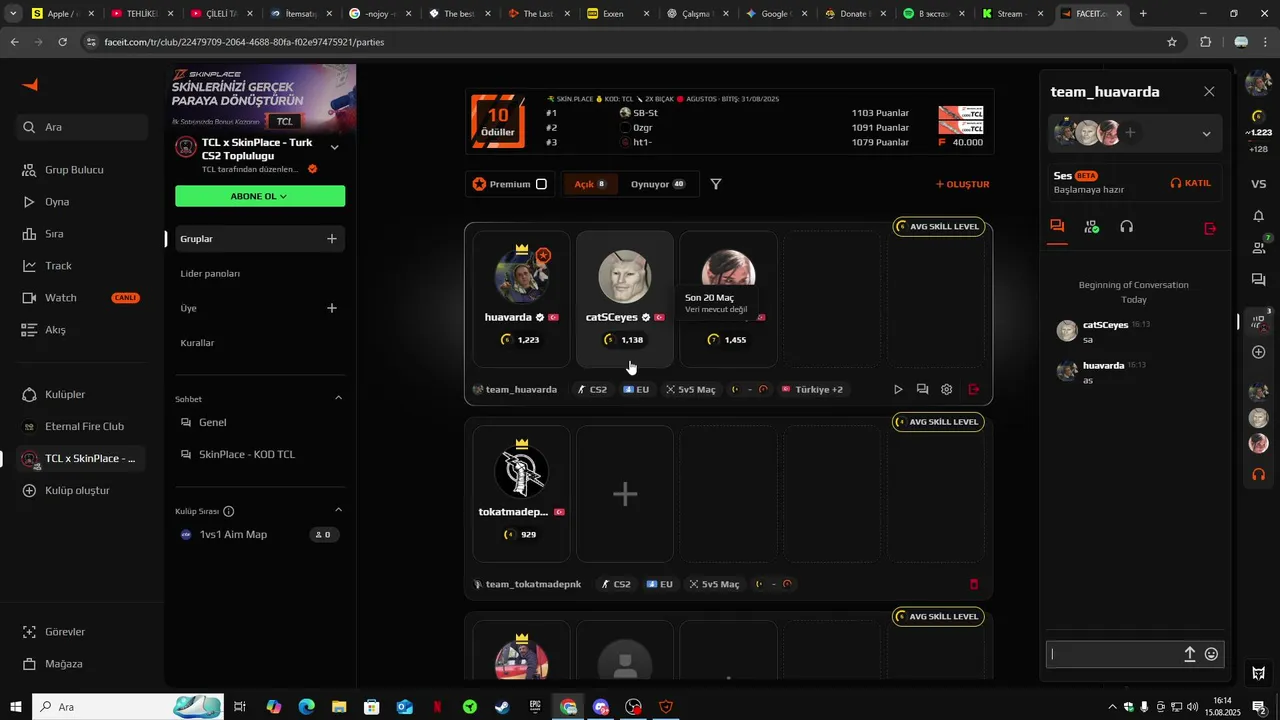1280x720 pixels.
Task: Open the filter funnel icon
Action: tap(716, 184)
